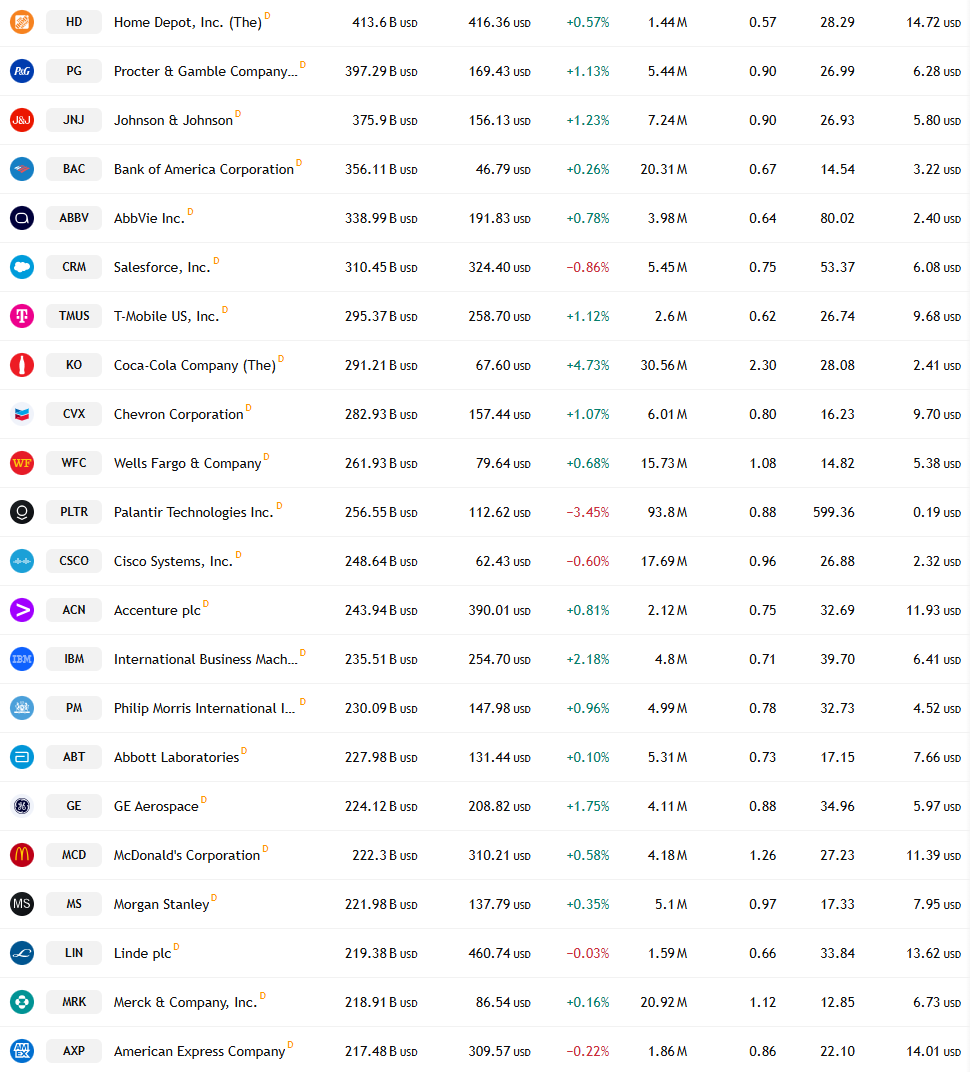
Task: Click the Morgan Stanley MS logo
Action: [x=22, y=904]
